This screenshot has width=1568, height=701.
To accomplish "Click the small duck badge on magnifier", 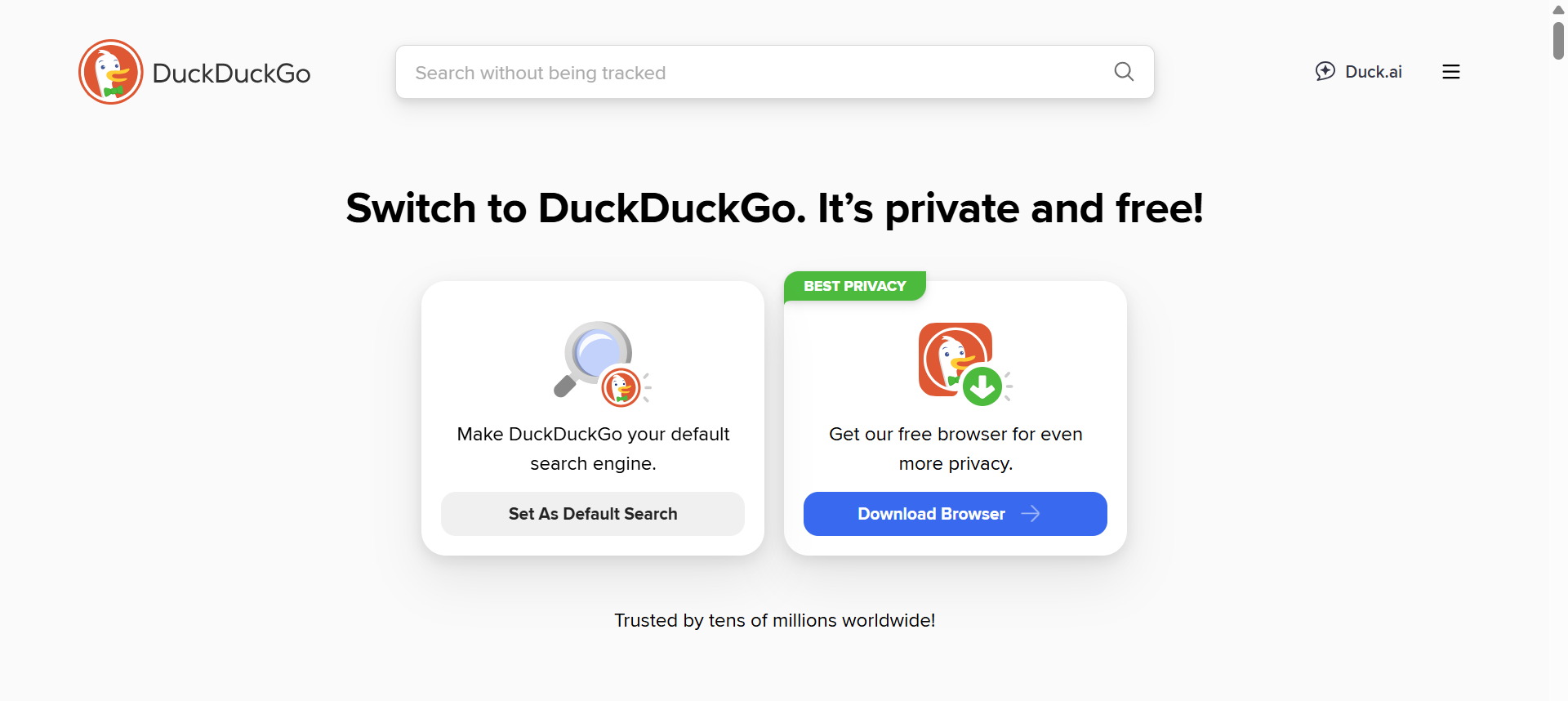I will tap(621, 387).
